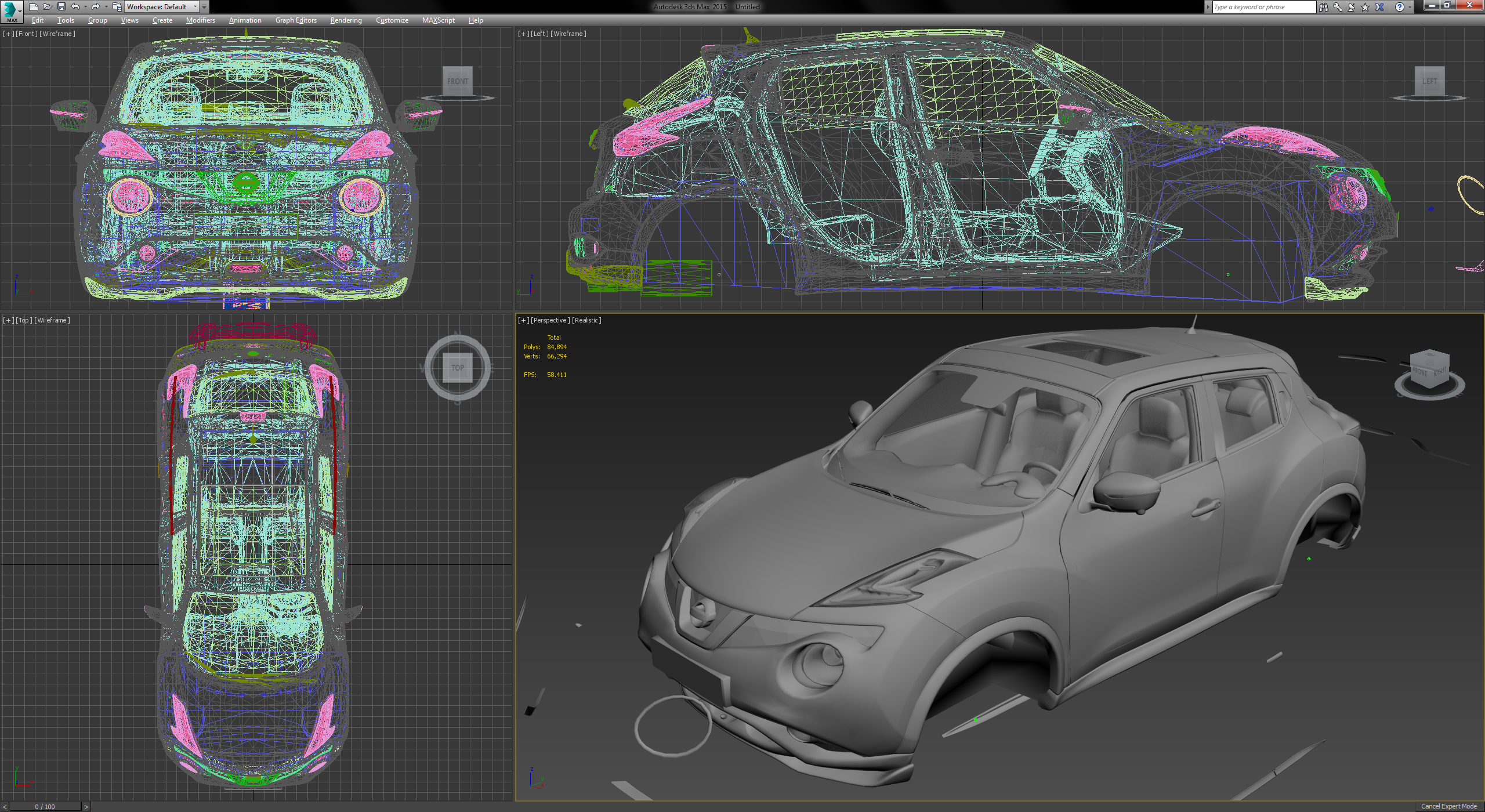Click the time slider previous frame arrow

tap(5, 806)
